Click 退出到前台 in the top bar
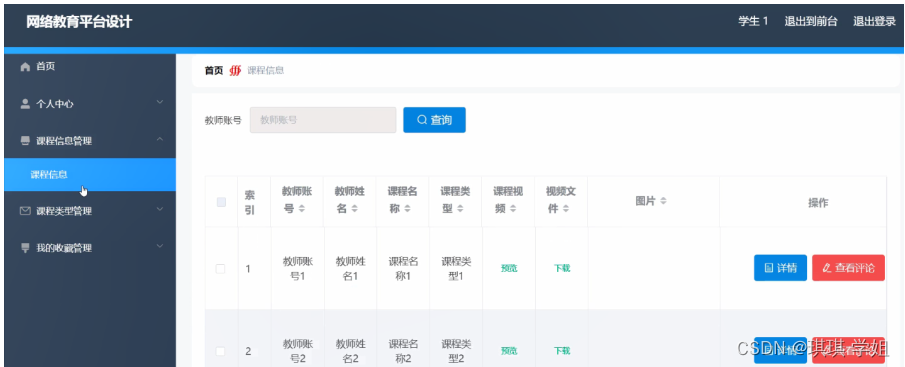Screen dimensions: 905x367 coord(811,21)
